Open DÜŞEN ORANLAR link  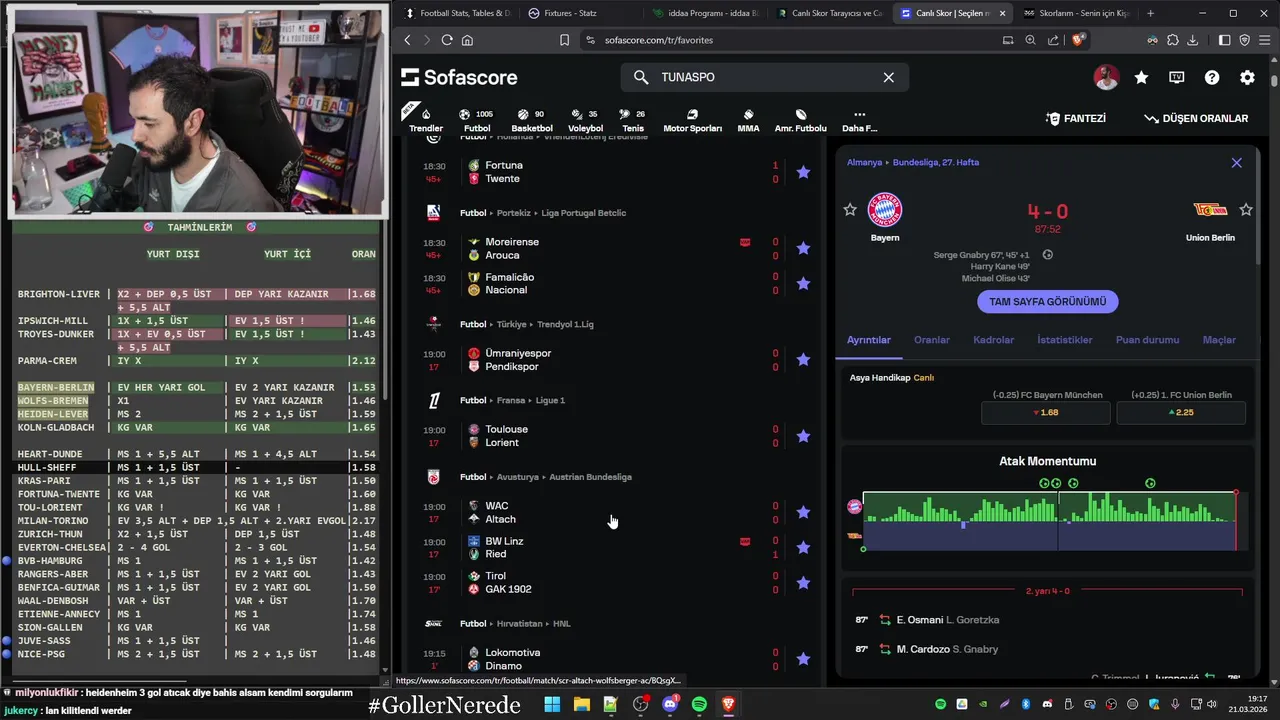click(1196, 118)
